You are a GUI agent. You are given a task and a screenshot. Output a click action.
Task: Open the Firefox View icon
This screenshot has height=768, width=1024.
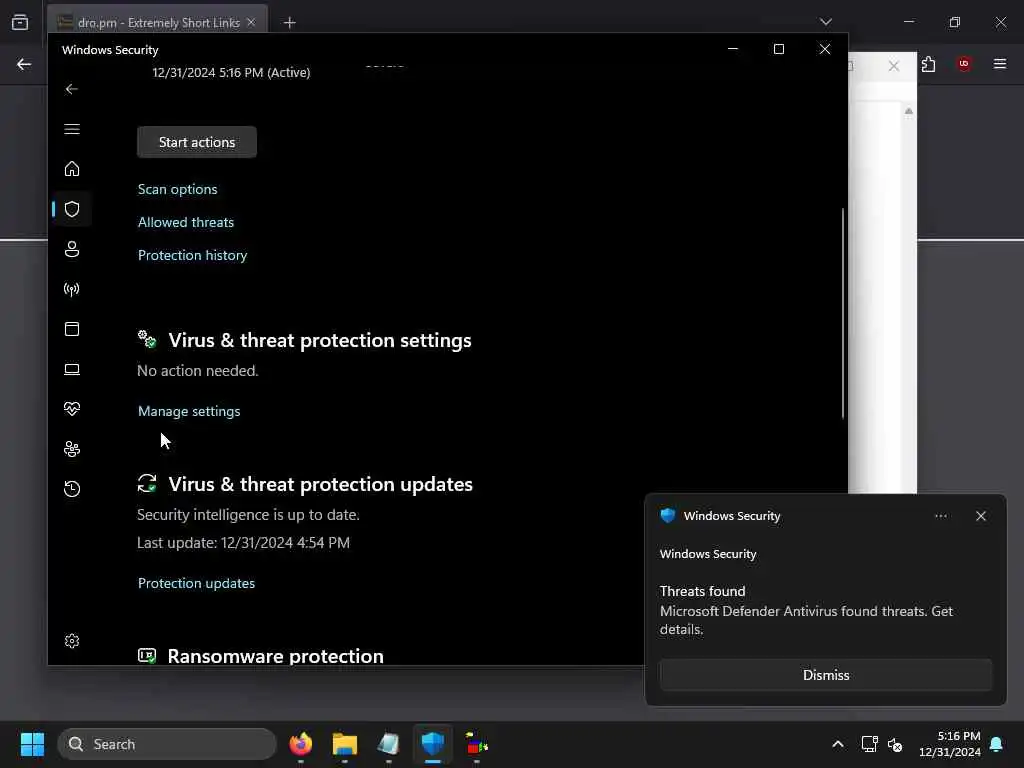20,22
